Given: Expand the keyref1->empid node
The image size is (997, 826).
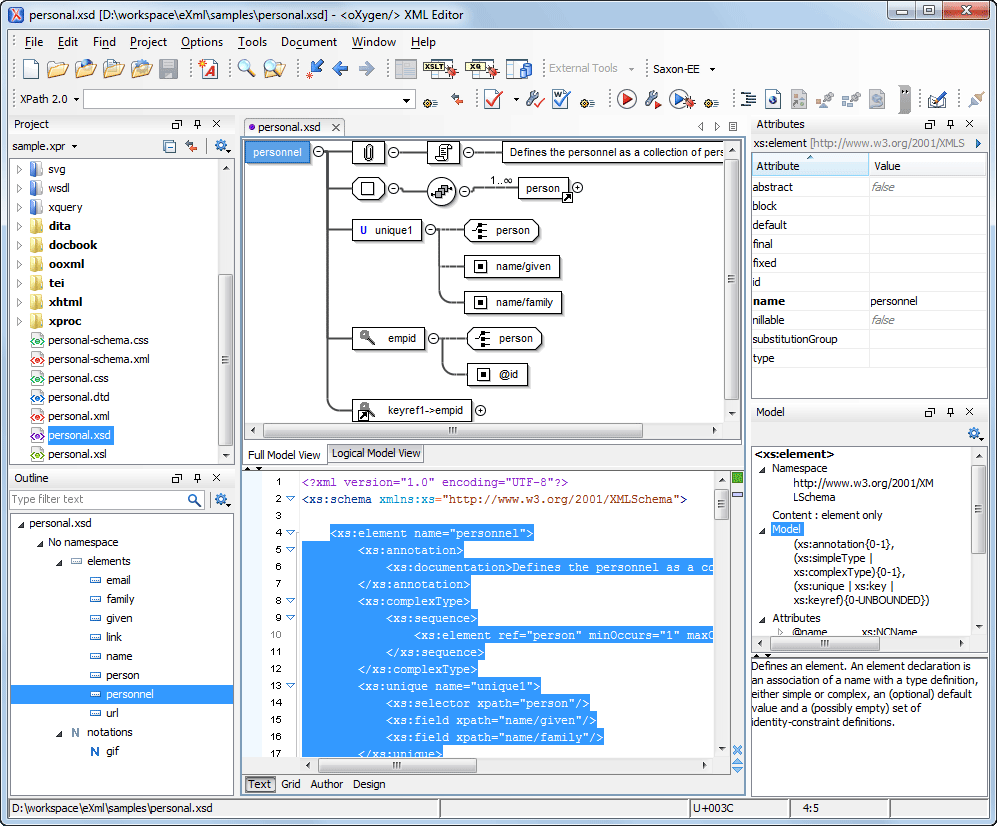Looking at the screenshot, I should 480,410.
